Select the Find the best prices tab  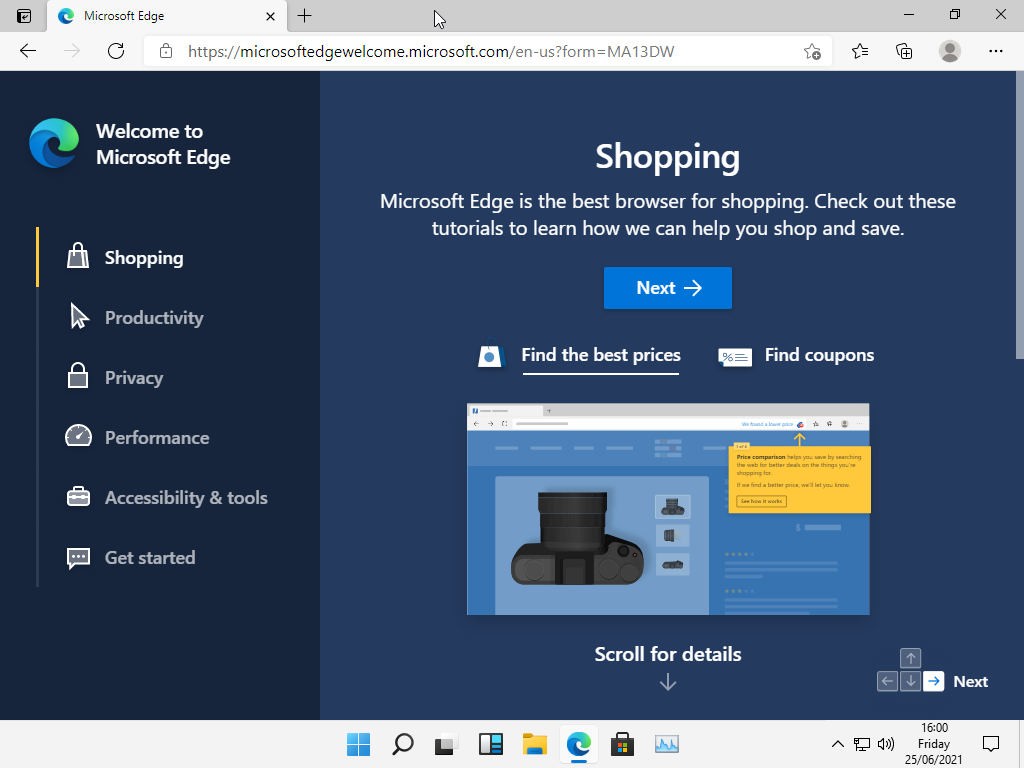[600, 355]
